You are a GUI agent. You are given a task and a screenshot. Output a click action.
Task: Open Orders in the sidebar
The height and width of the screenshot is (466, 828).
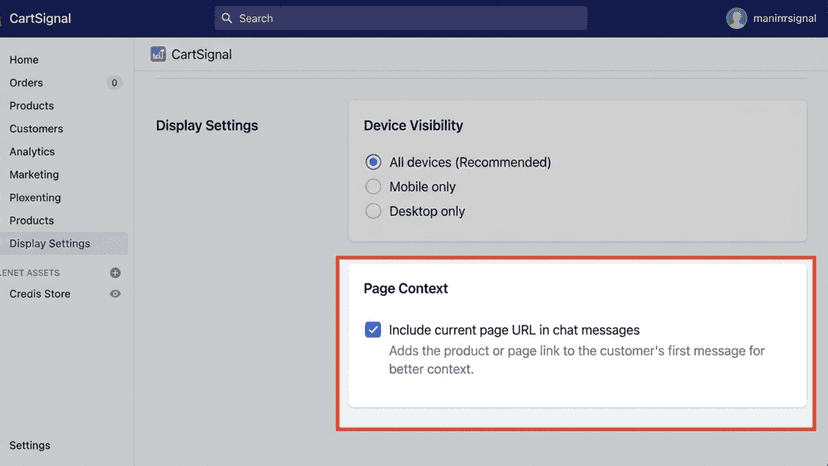(26, 83)
